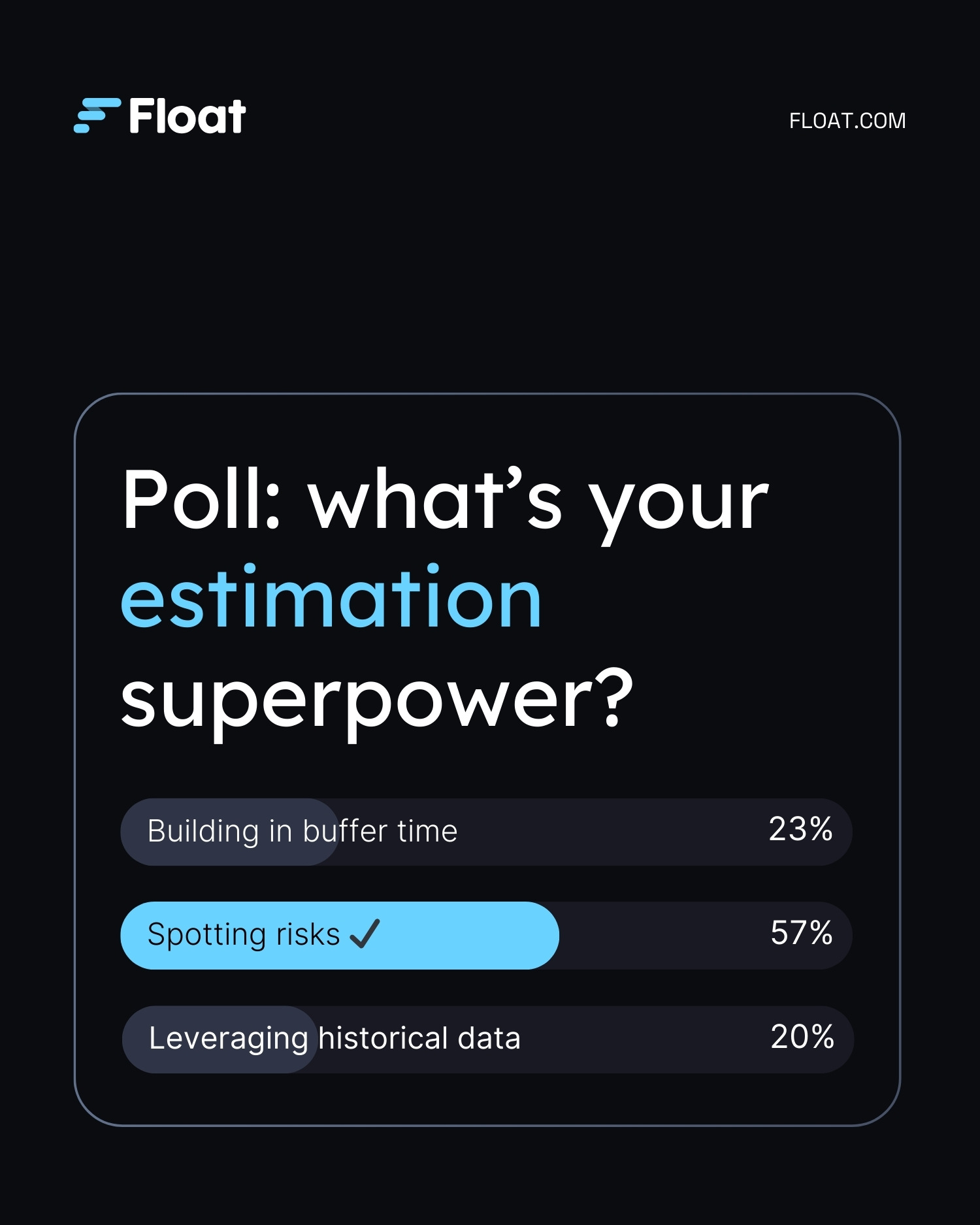Click the blue highlighted word "estimation"

pos(331,598)
